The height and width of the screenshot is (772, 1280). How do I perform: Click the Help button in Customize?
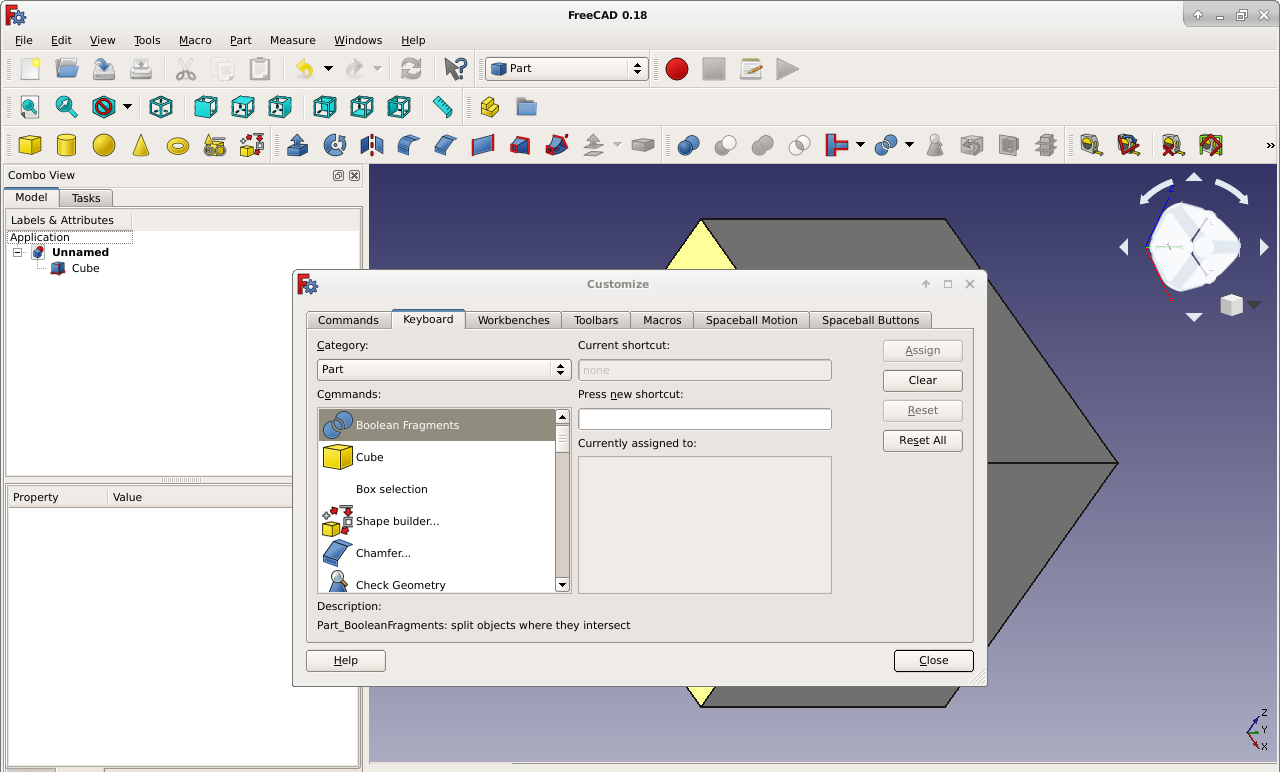coord(346,661)
